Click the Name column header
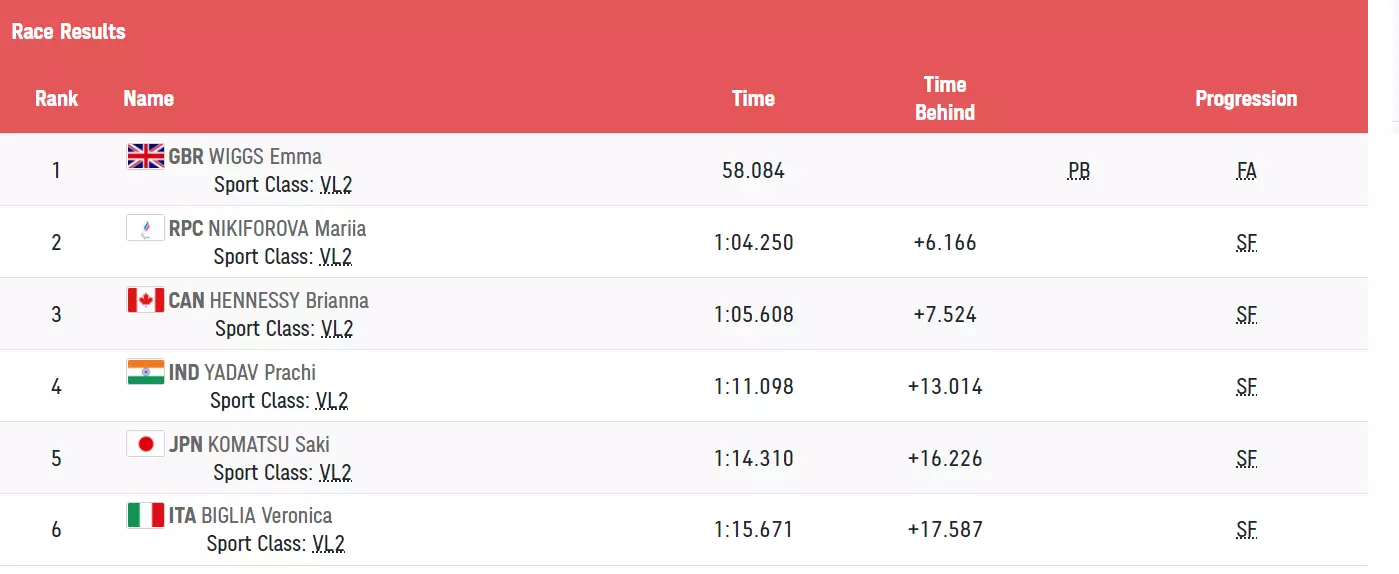1399x574 pixels. (148, 98)
